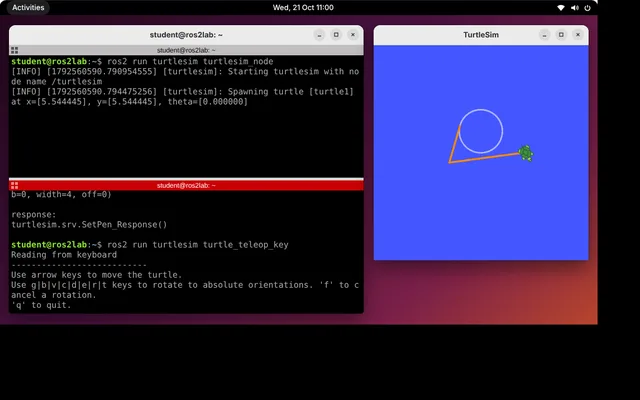Click the 'ros2 run turtlesim turtlesim_node' command
The height and width of the screenshot is (400, 640).
[x=190, y=61]
